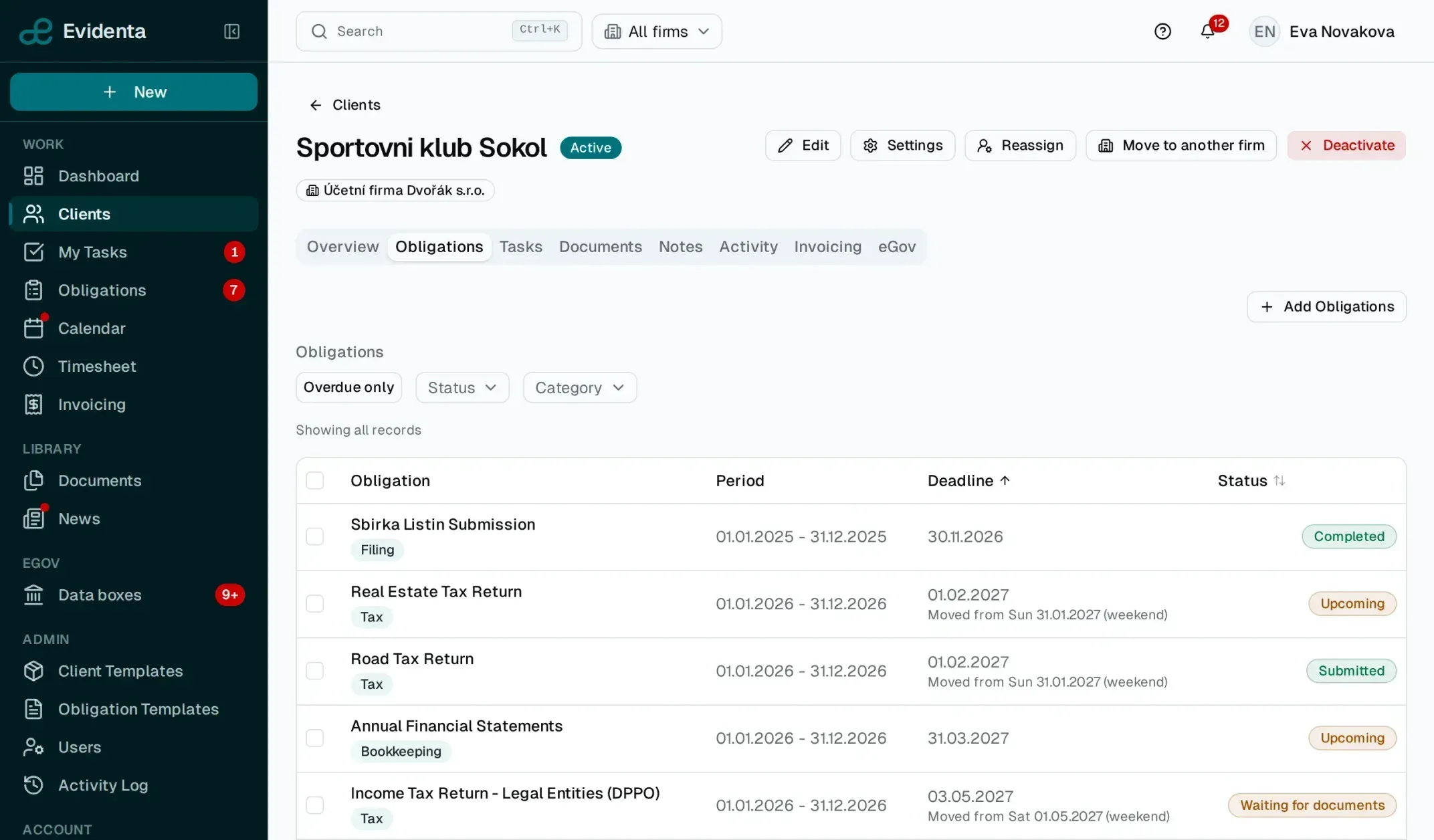Click the Reassign button
The height and width of the screenshot is (840, 1434).
[x=1021, y=146]
